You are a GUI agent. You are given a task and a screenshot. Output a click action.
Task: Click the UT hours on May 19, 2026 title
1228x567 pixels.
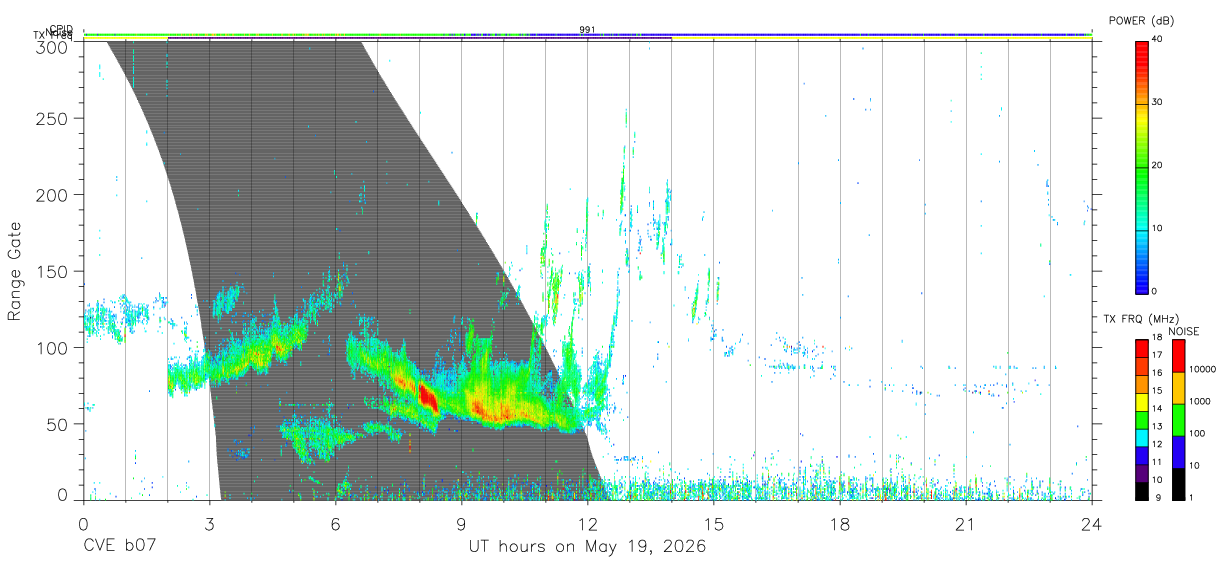587,547
